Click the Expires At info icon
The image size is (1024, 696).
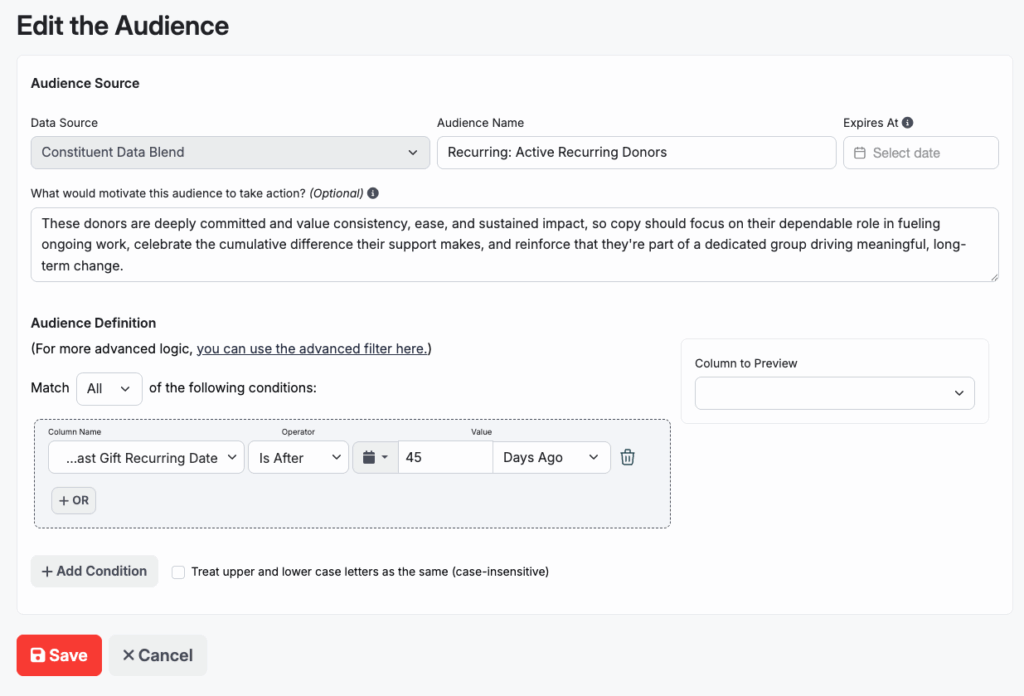[908, 123]
